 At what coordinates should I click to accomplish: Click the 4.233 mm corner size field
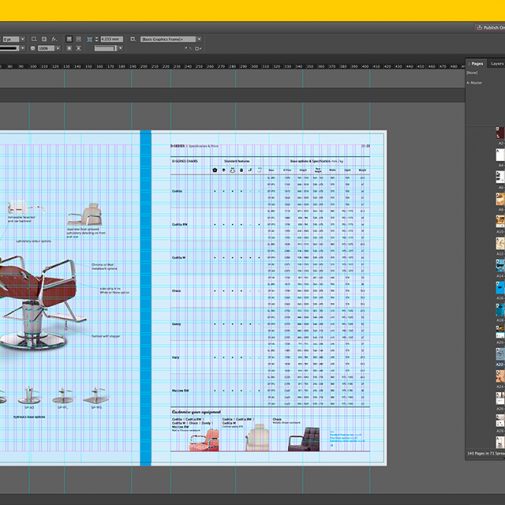pos(112,39)
